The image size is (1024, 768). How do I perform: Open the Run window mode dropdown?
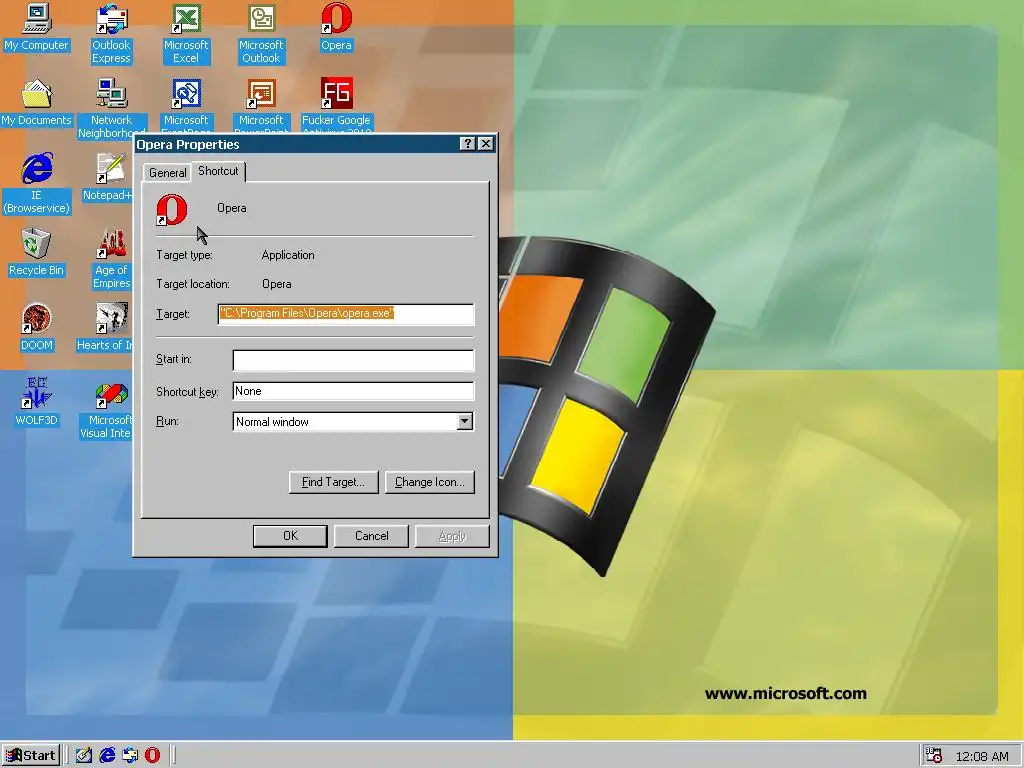click(464, 421)
